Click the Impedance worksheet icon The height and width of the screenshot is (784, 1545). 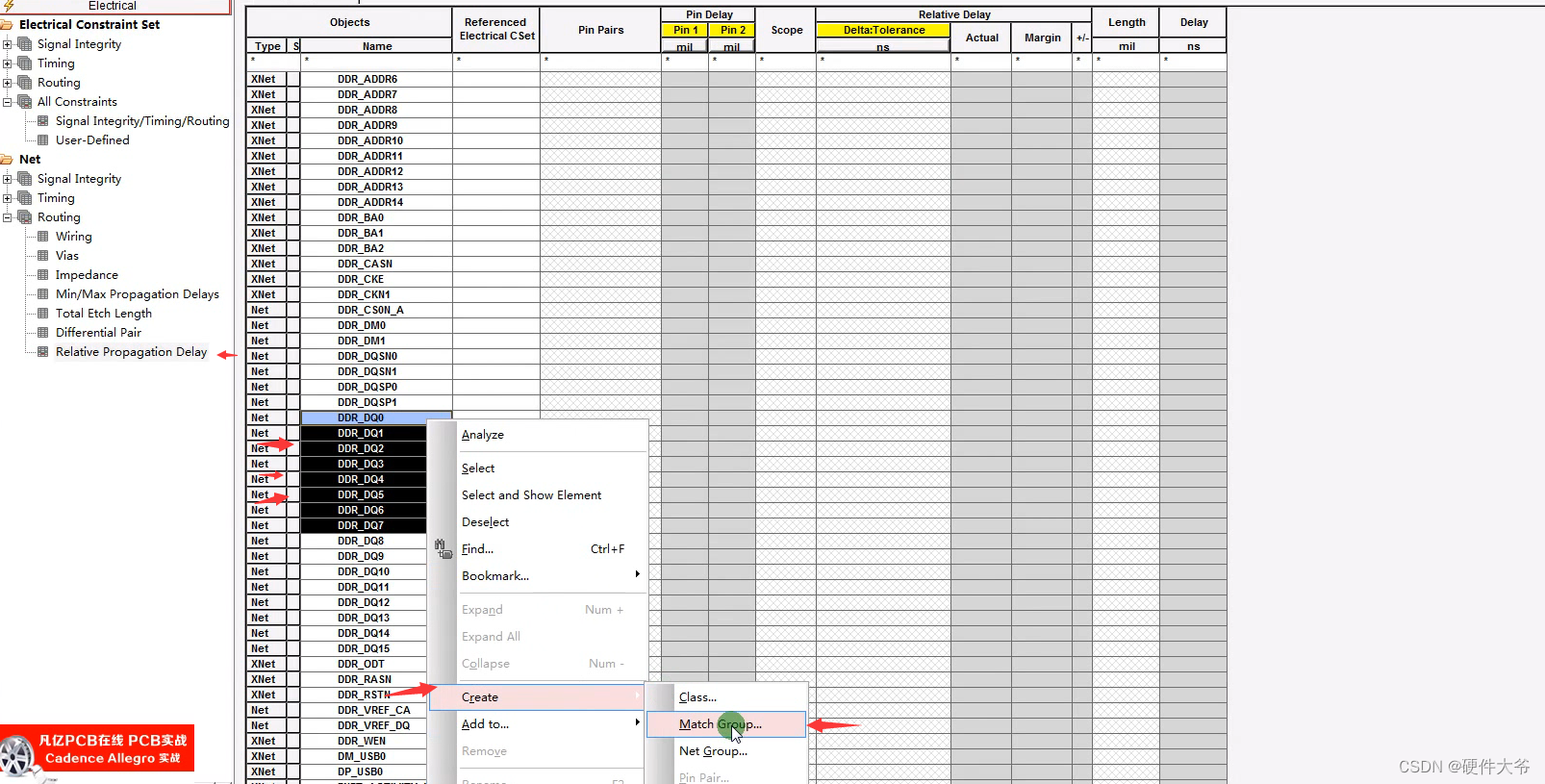tap(42, 275)
